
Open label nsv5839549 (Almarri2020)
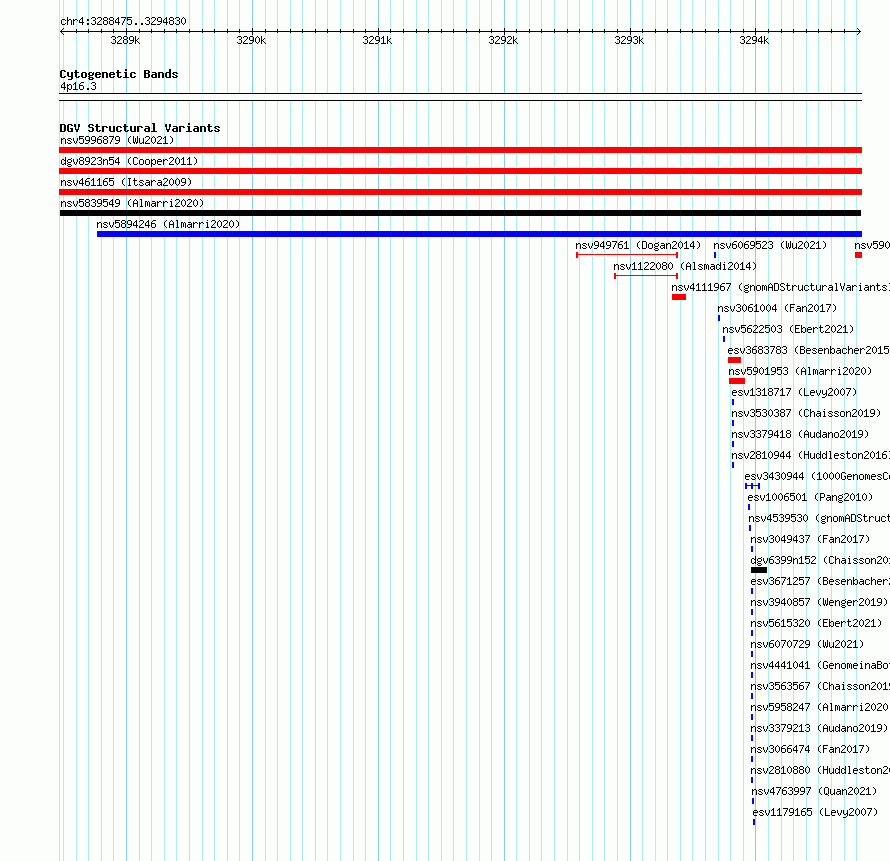pyautogui.click(x=132, y=203)
